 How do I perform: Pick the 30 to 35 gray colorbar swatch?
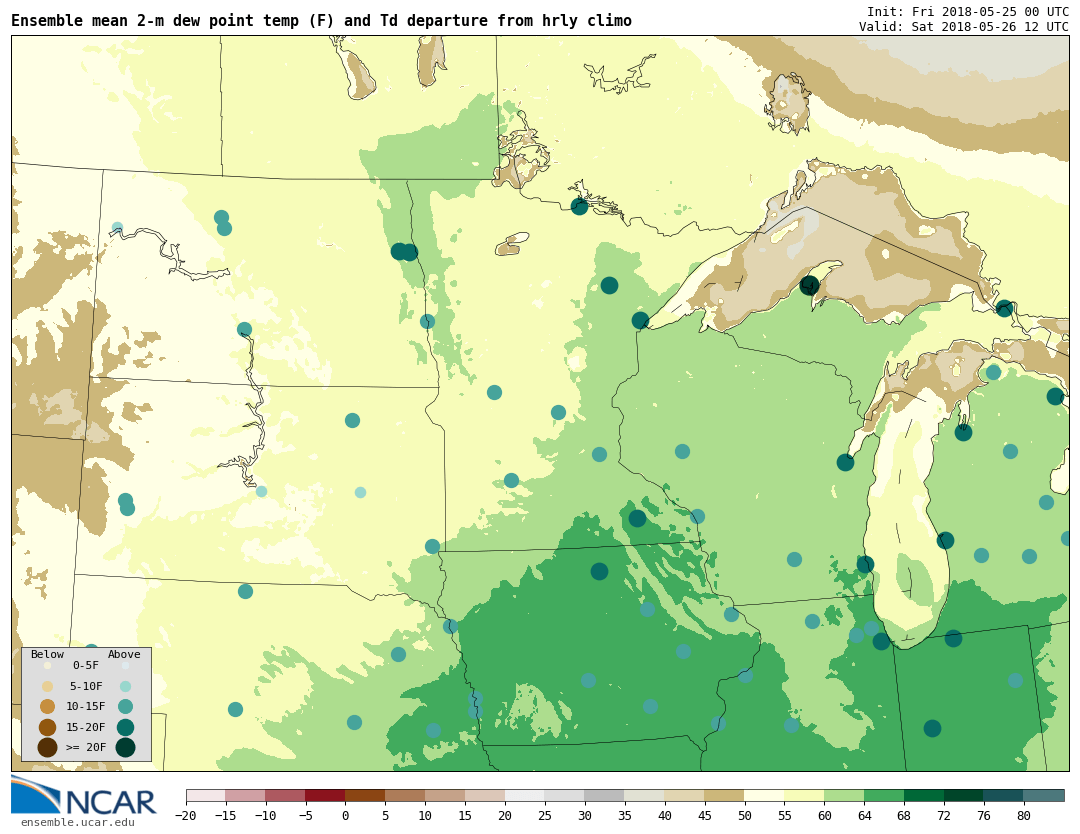605,796
